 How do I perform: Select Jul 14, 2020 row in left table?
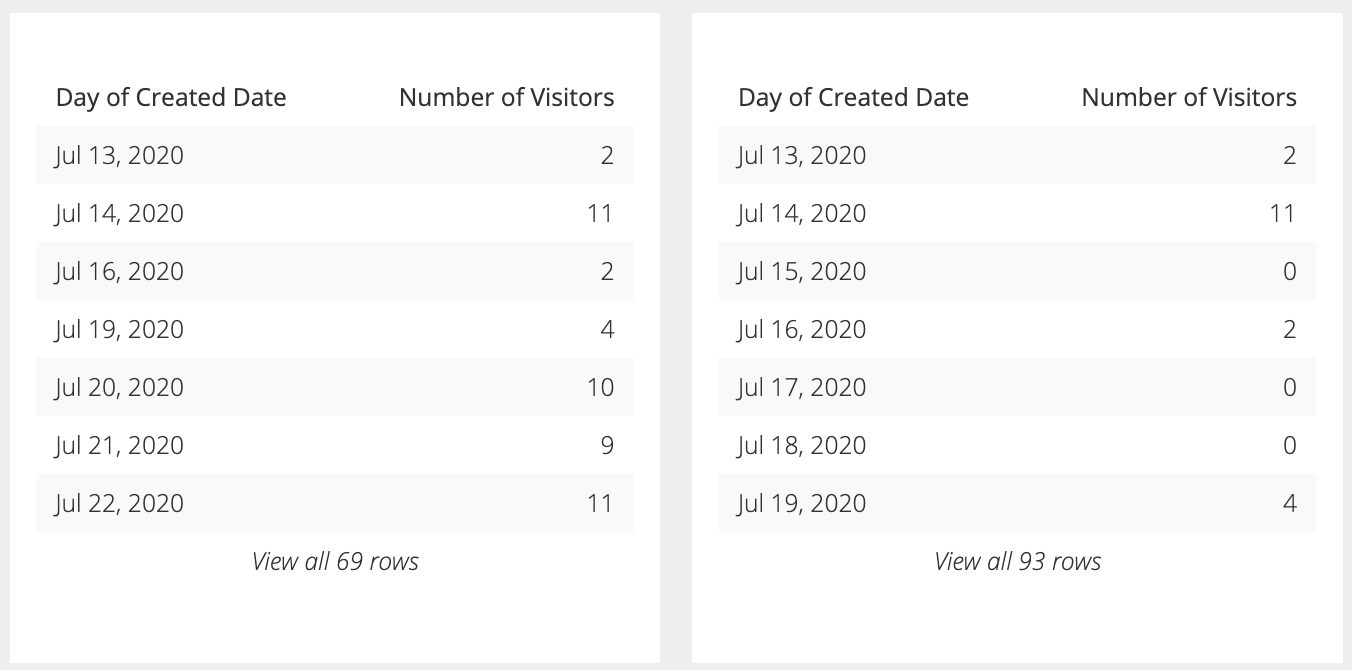coord(335,213)
